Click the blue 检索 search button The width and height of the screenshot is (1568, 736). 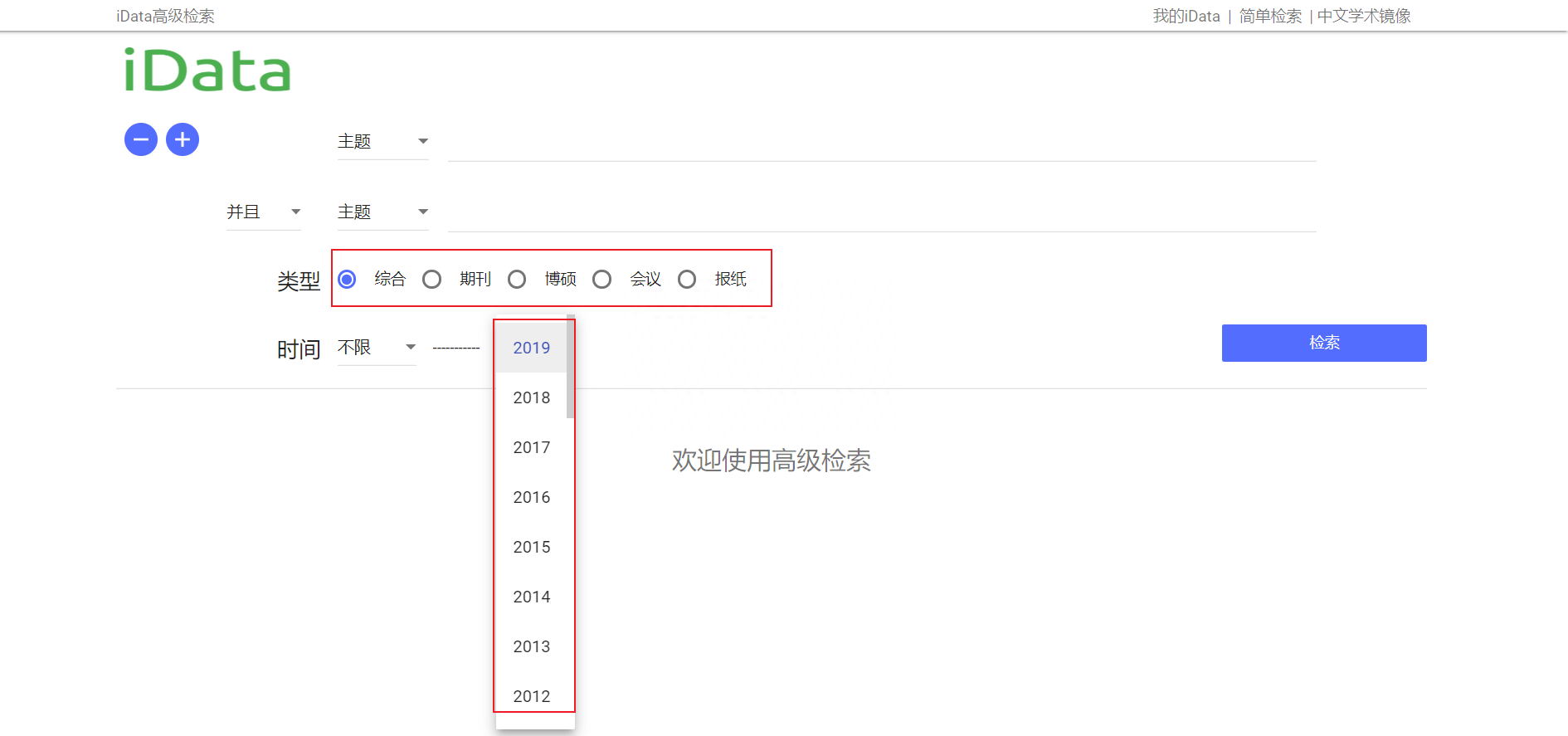1324,343
